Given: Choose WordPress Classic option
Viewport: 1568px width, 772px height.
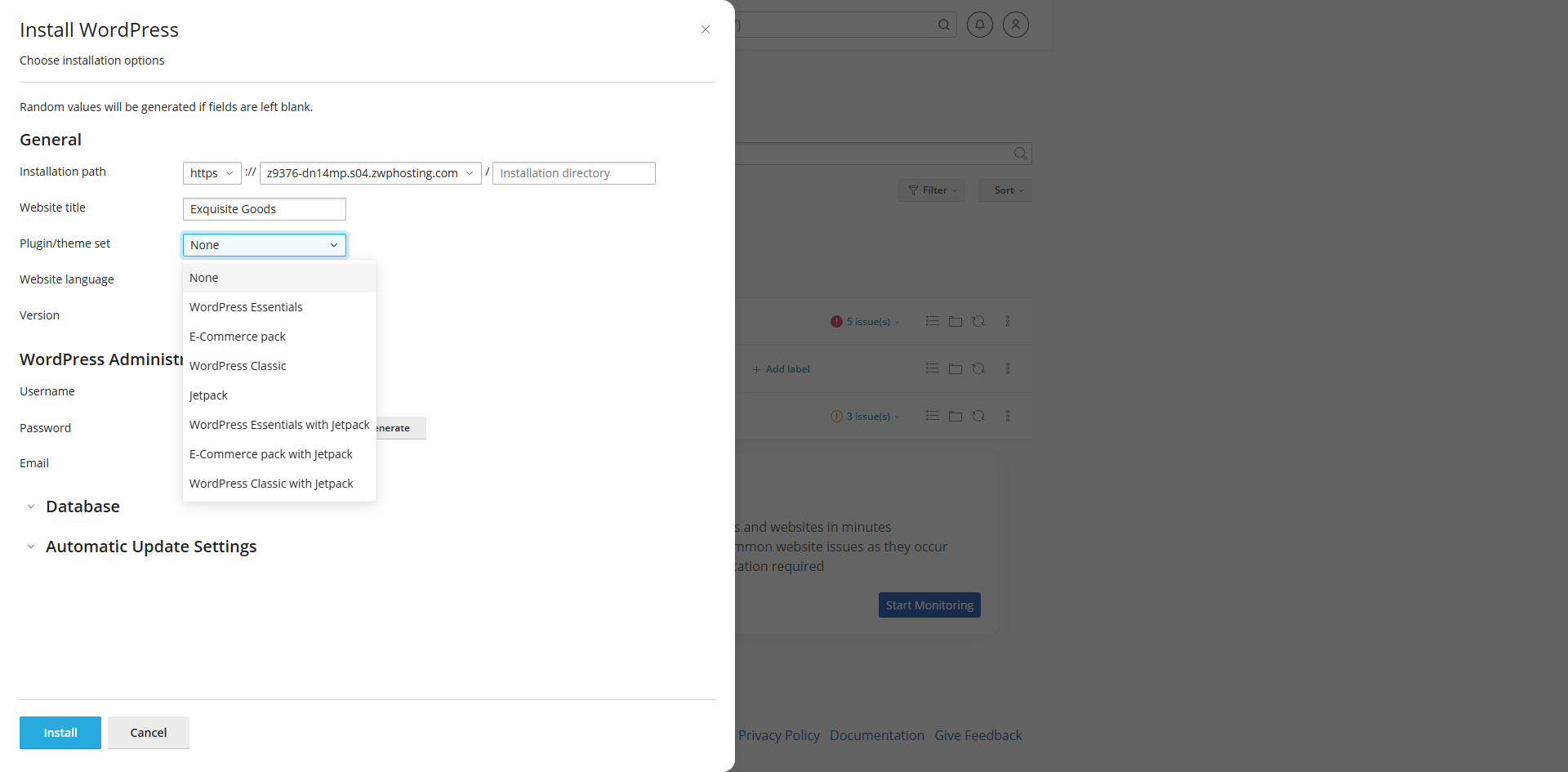Looking at the screenshot, I should (x=279, y=366).
